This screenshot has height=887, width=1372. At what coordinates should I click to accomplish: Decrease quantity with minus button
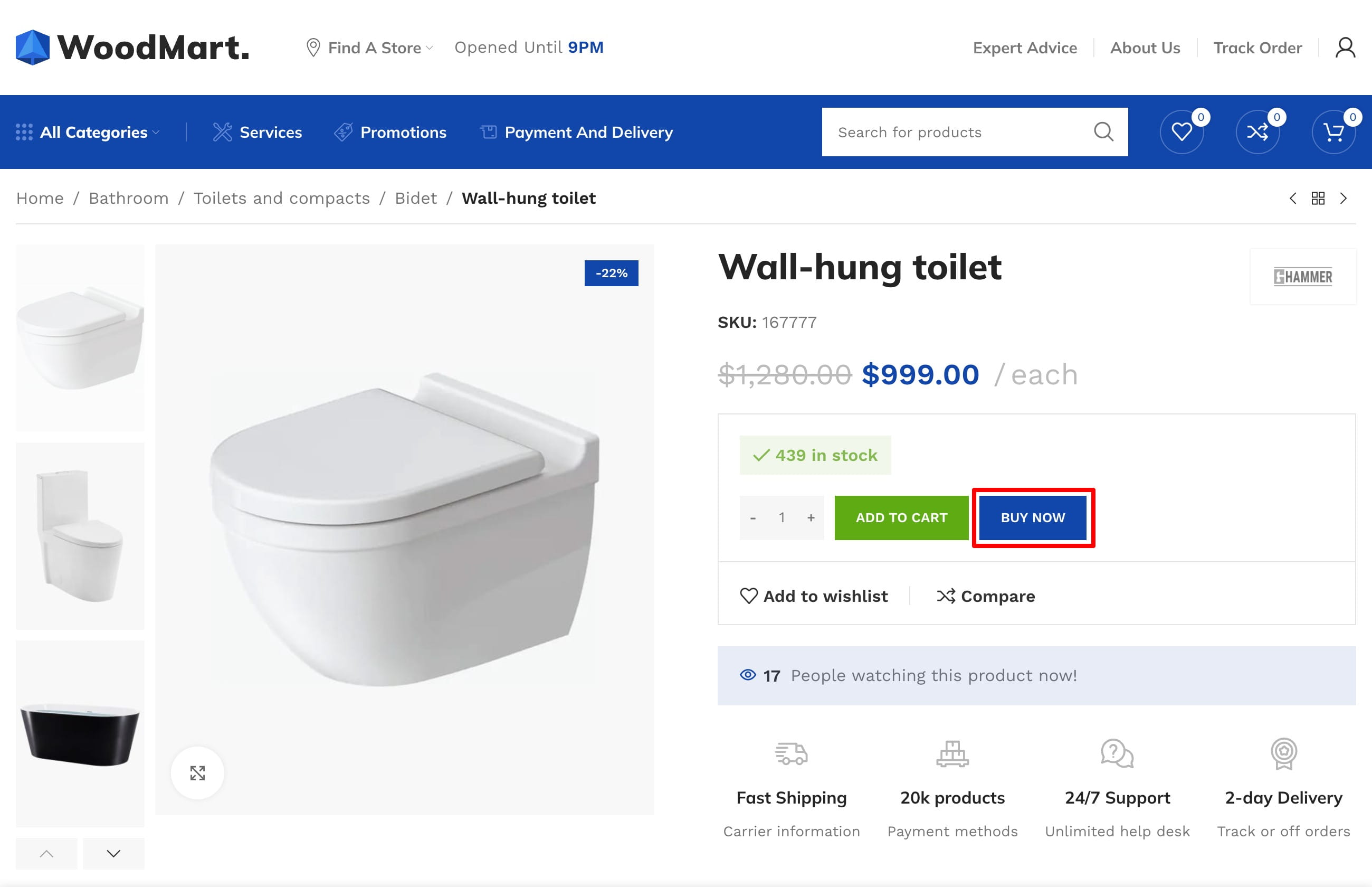[753, 517]
